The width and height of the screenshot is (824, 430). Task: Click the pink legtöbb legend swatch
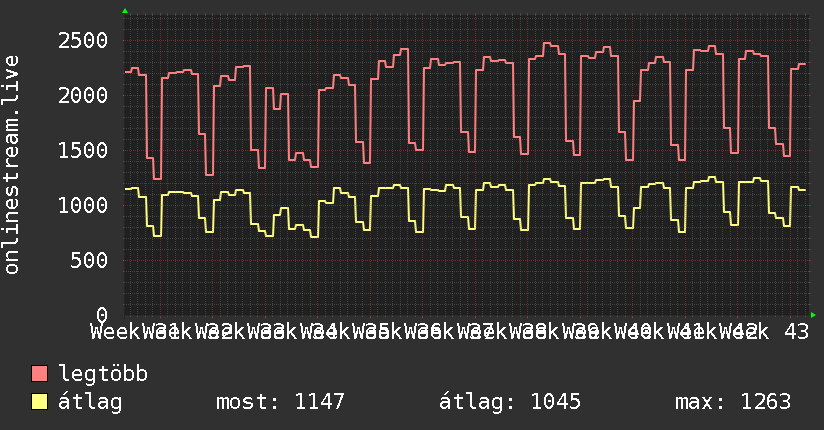click(x=39, y=374)
